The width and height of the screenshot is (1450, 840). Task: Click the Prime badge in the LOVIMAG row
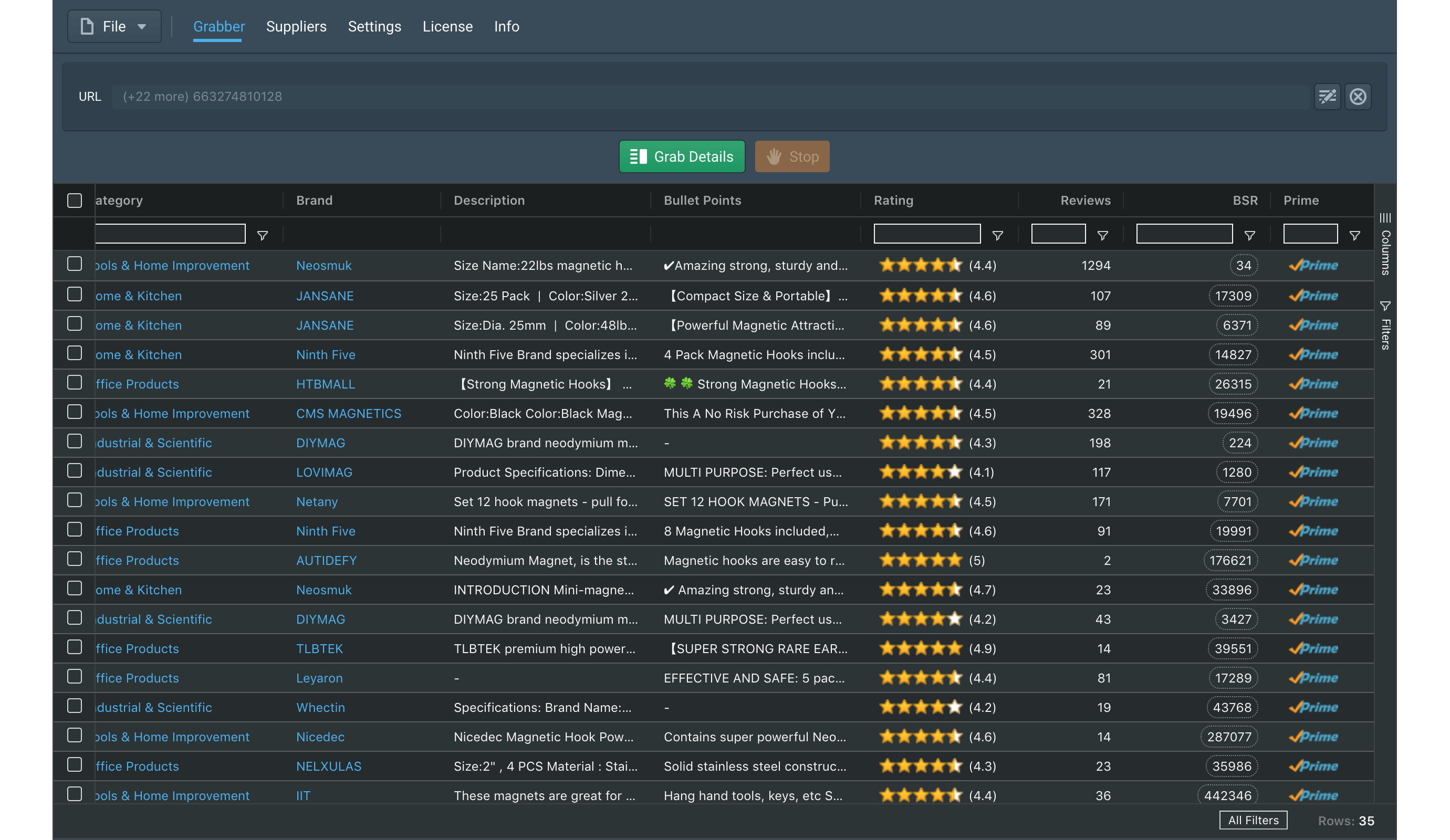pos(1313,472)
